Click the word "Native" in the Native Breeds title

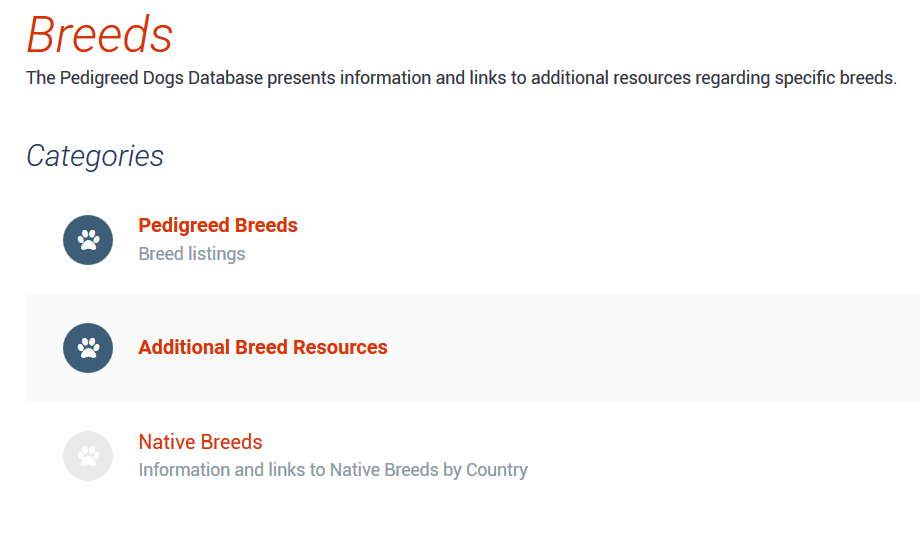167,442
